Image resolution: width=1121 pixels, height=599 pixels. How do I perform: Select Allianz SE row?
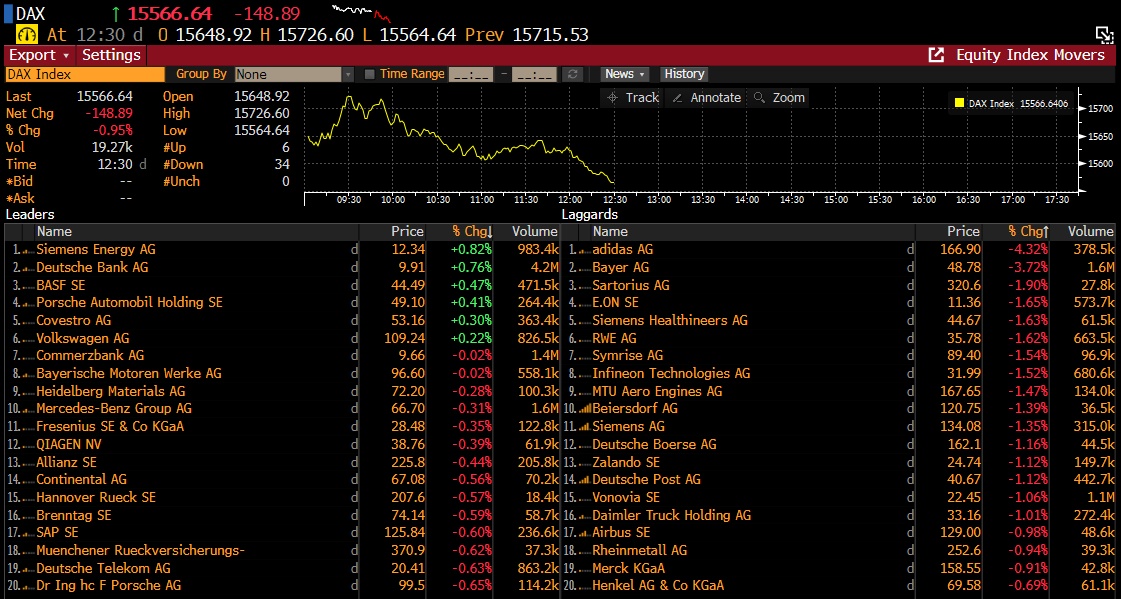click(x=282, y=462)
